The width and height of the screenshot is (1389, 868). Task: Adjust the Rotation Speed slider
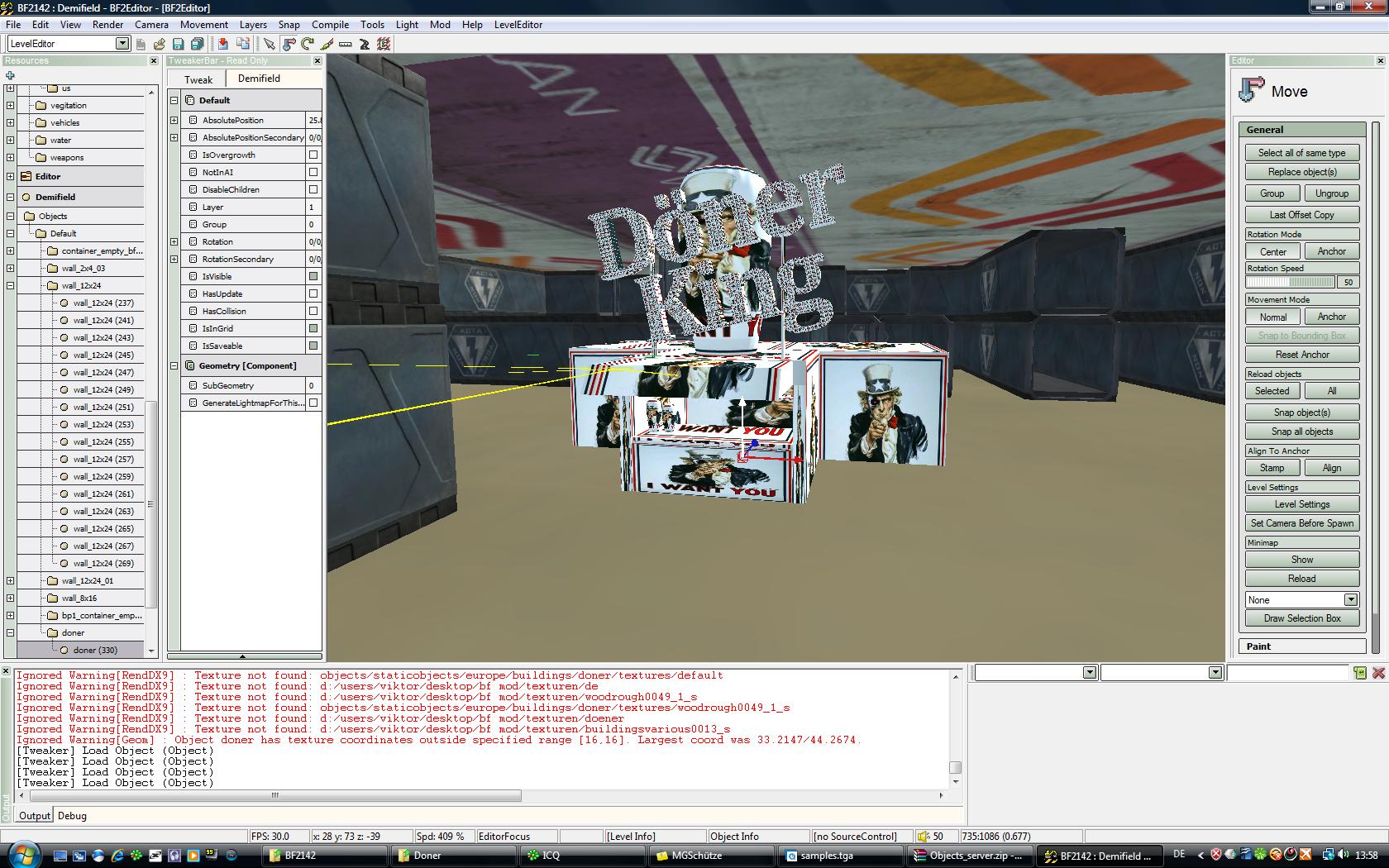click(1291, 282)
